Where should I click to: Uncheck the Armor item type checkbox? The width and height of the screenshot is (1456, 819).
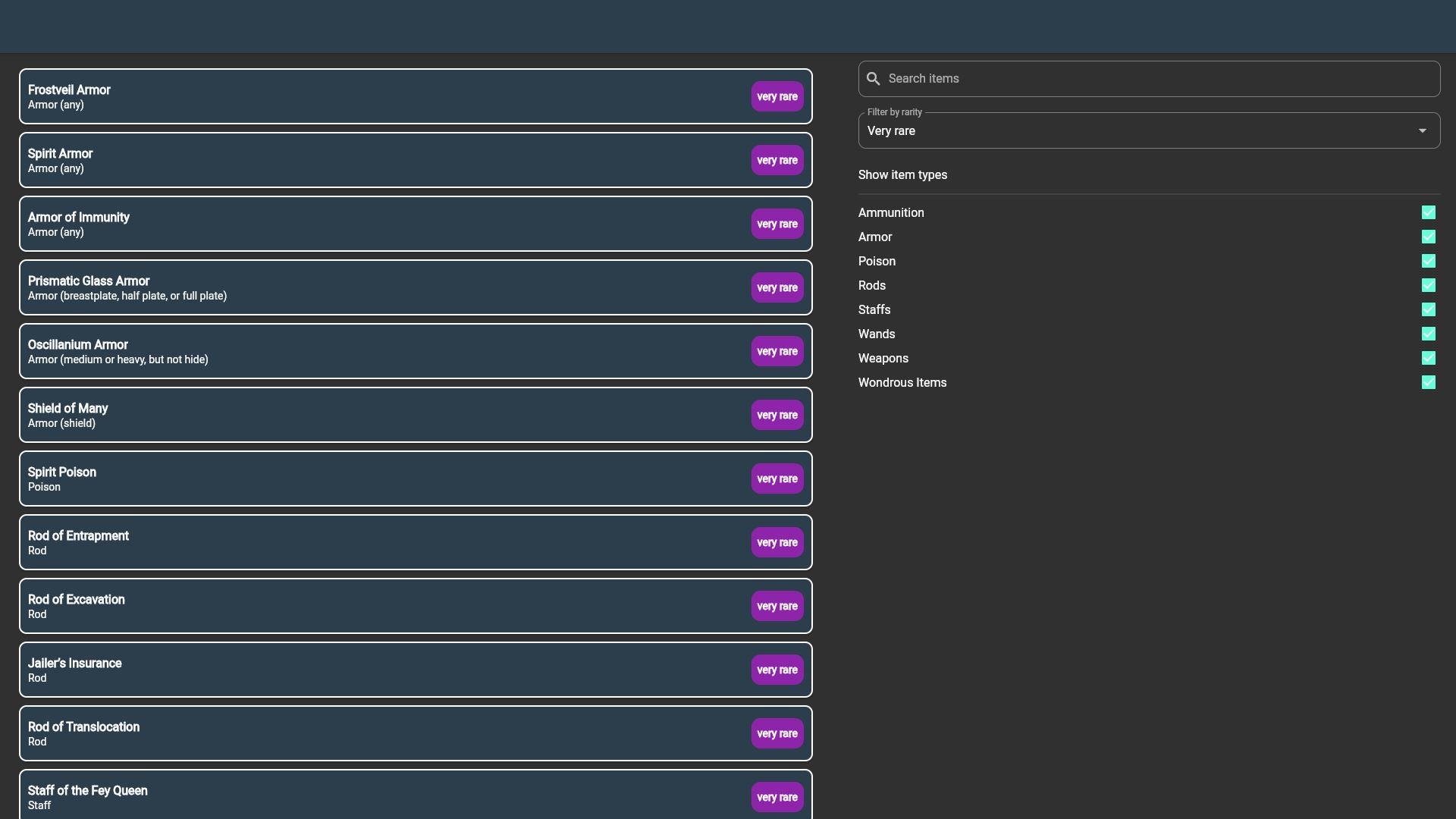point(1428,237)
